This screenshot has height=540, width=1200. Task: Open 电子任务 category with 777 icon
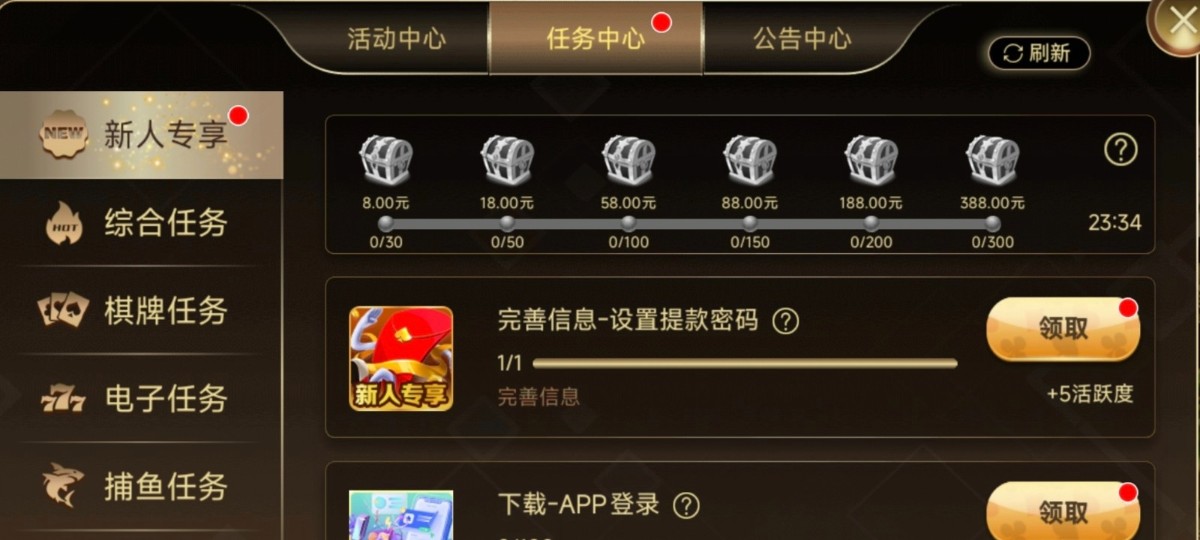[141, 399]
